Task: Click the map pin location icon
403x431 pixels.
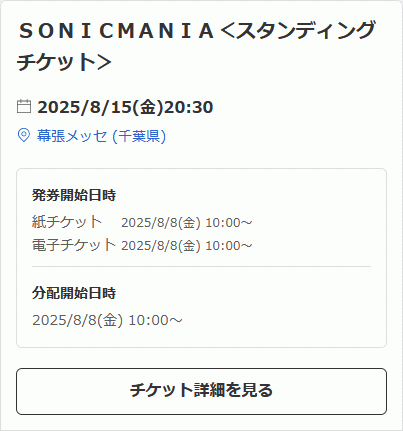Action: (x=24, y=135)
